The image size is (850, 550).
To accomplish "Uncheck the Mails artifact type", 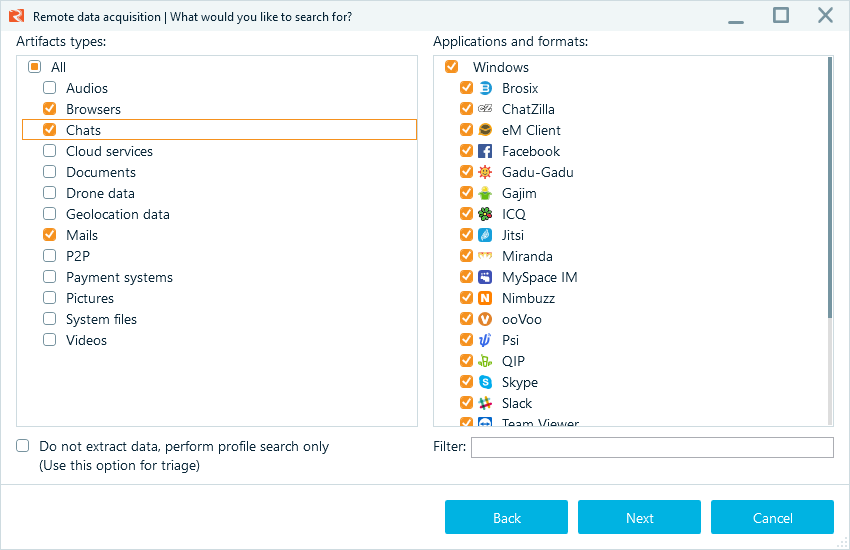I will pyautogui.click(x=49, y=235).
